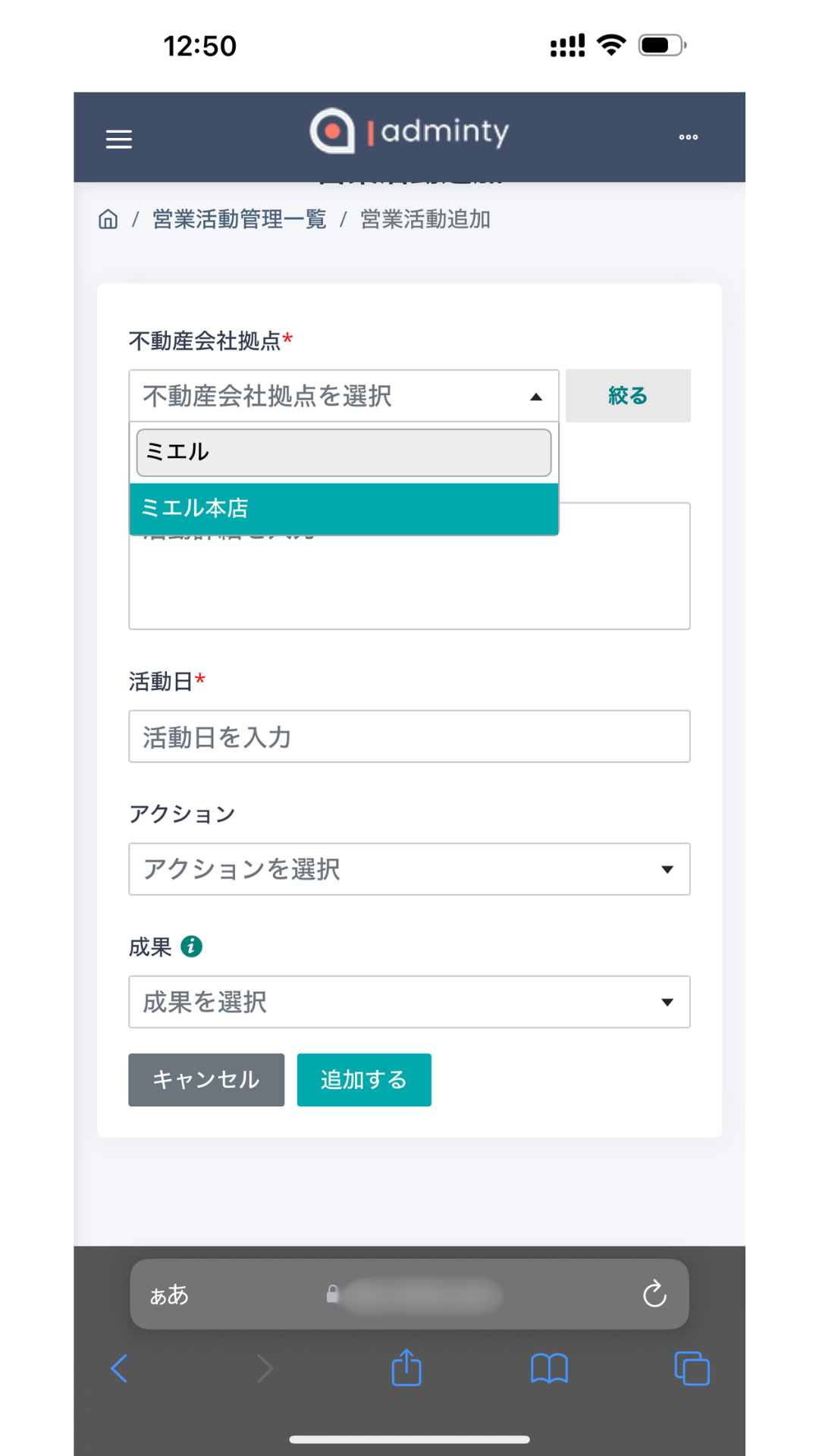Open Safari bookmarks

pyautogui.click(x=549, y=1369)
